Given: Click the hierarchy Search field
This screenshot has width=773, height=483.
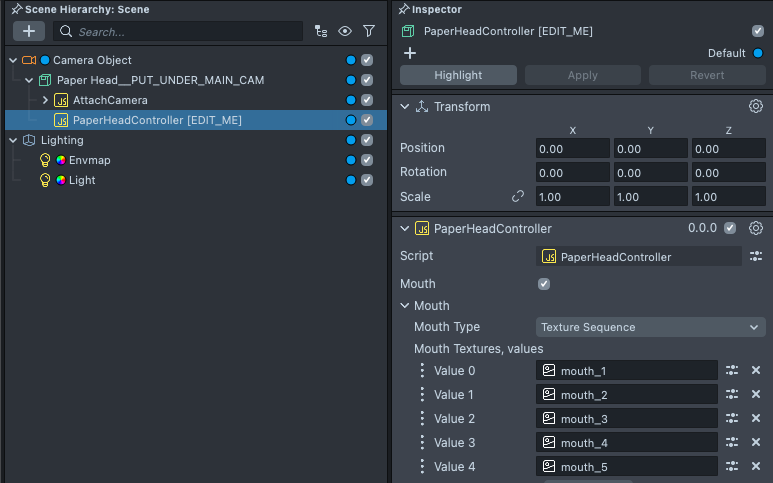Looking at the screenshot, I should click(x=188, y=31).
